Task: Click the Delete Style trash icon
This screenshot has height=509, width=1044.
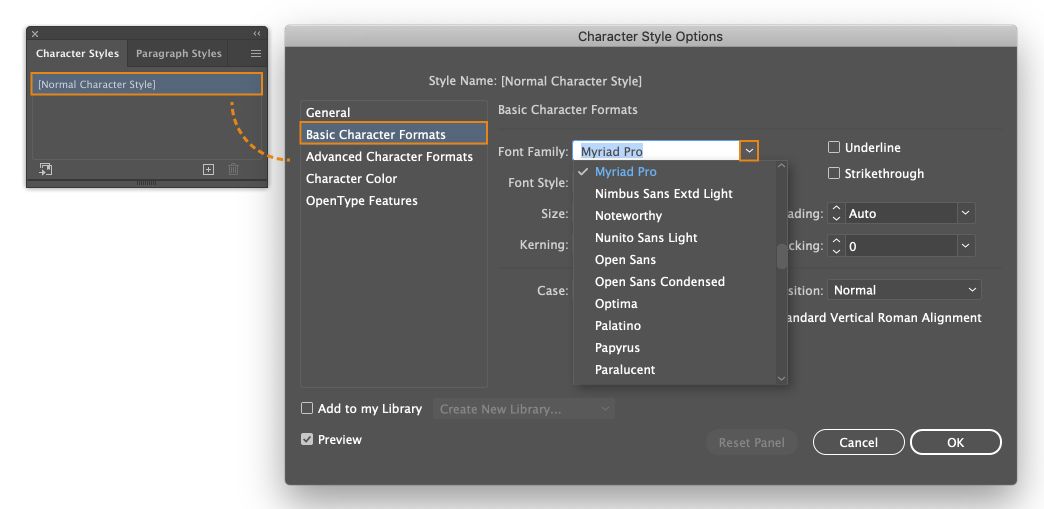Action: point(234,170)
